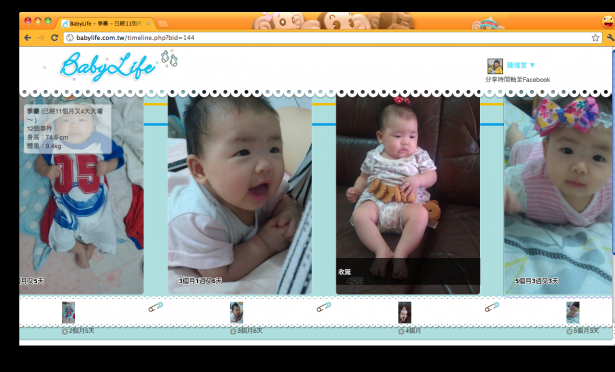Select the 4個月 timeline thumbnail
Image resolution: width=615 pixels, height=372 pixels.
tap(404, 312)
